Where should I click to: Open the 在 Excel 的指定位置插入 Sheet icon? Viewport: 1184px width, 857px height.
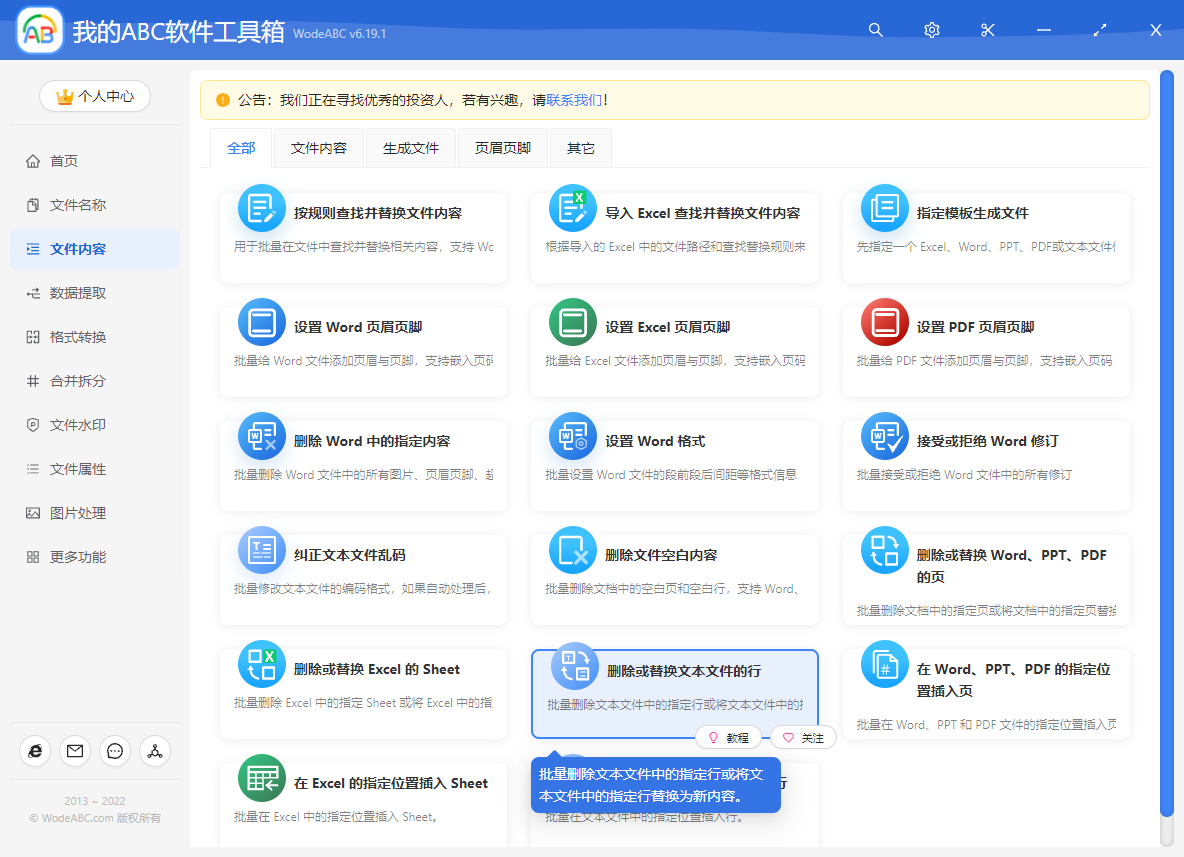click(261, 778)
